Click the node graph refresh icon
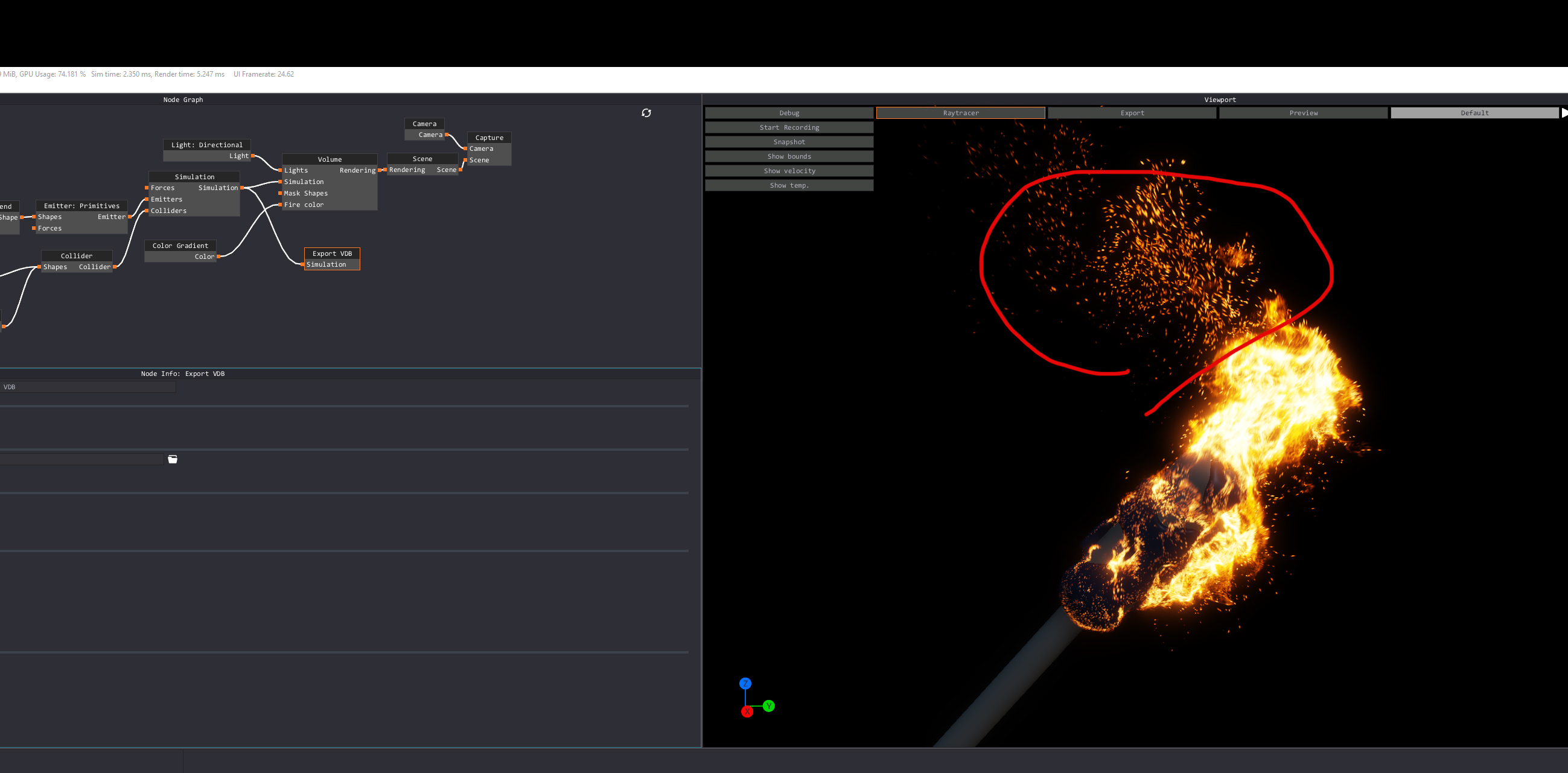The width and height of the screenshot is (1568, 773). tap(646, 113)
